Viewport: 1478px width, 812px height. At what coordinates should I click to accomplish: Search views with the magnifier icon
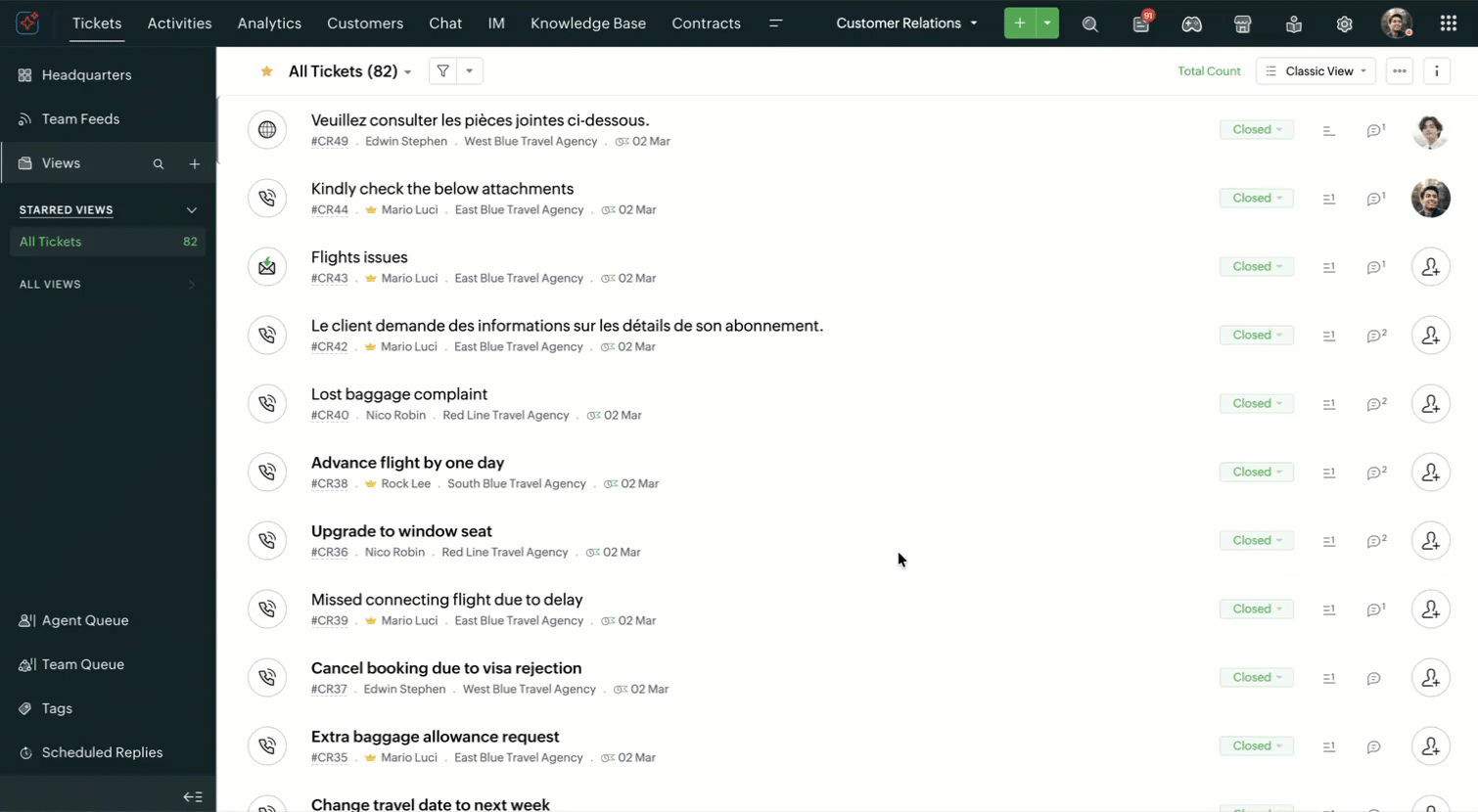tap(158, 164)
